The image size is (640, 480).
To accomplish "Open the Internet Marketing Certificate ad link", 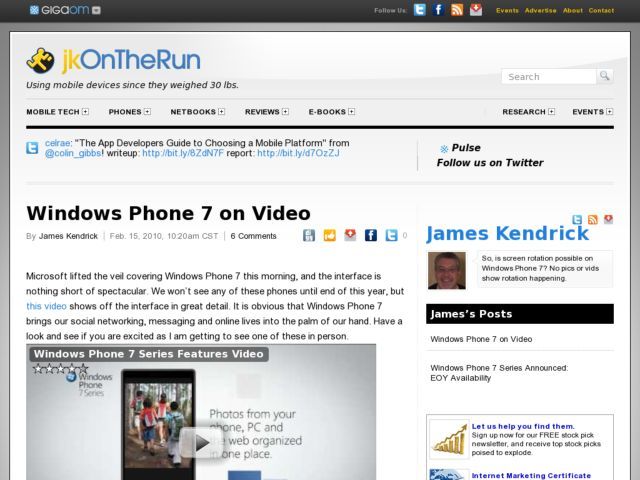I will coord(531,476).
